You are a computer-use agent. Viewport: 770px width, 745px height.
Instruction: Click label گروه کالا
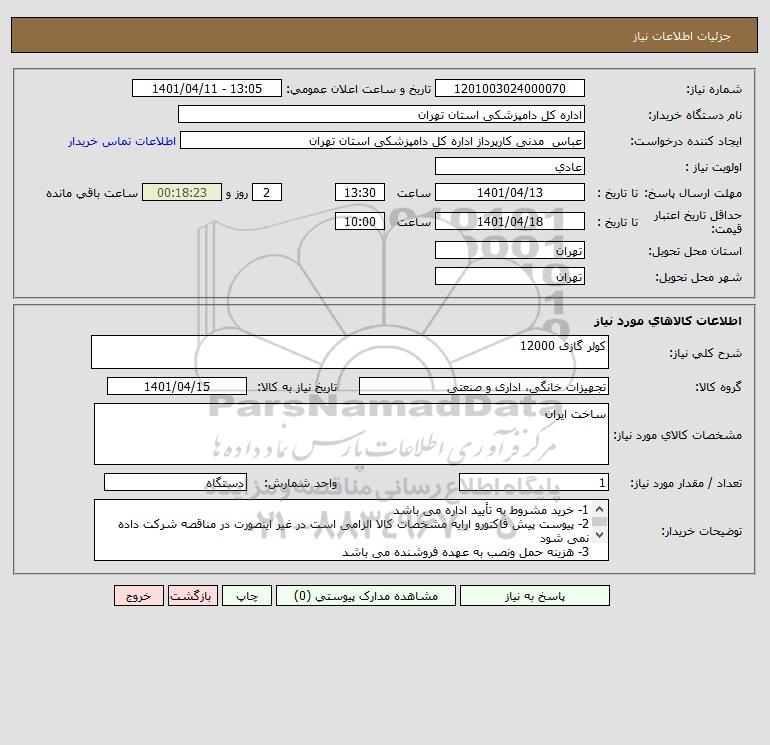[718, 387]
